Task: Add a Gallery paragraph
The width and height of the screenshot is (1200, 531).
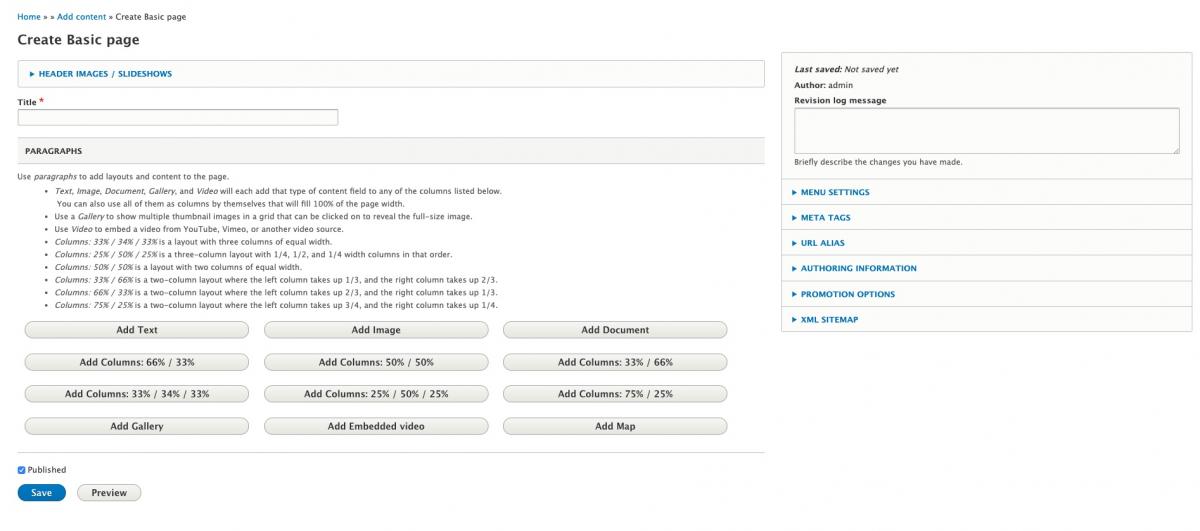Action: tap(137, 426)
